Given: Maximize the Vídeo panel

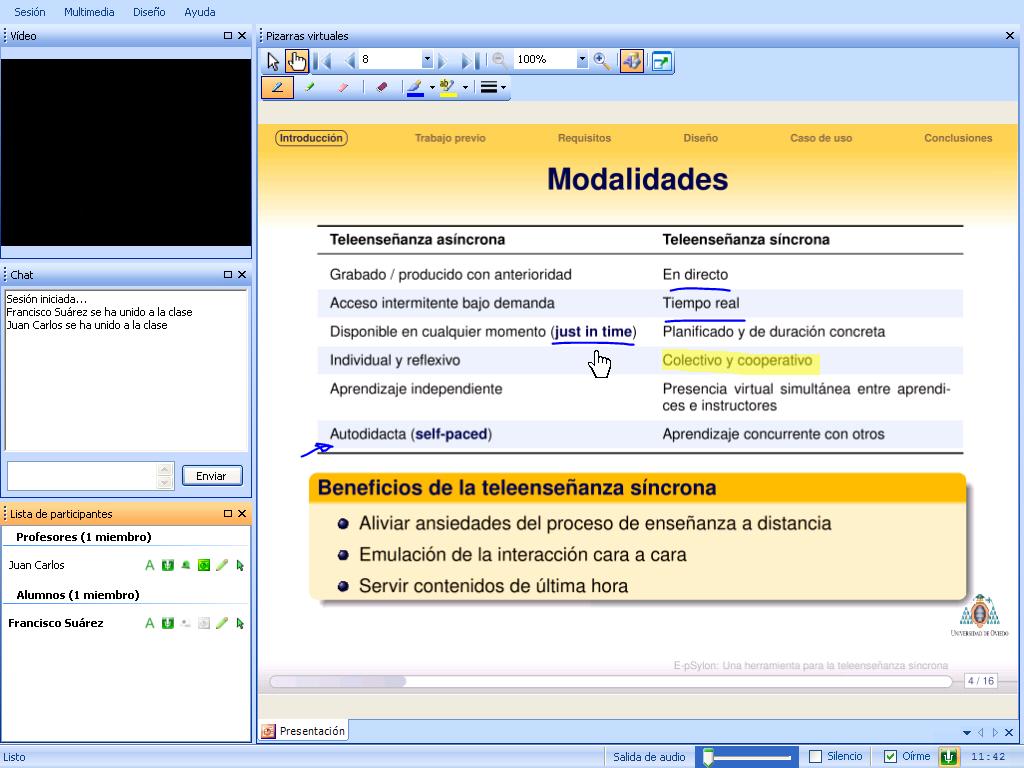Looking at the screenshot, I should (x=228, y=36).
